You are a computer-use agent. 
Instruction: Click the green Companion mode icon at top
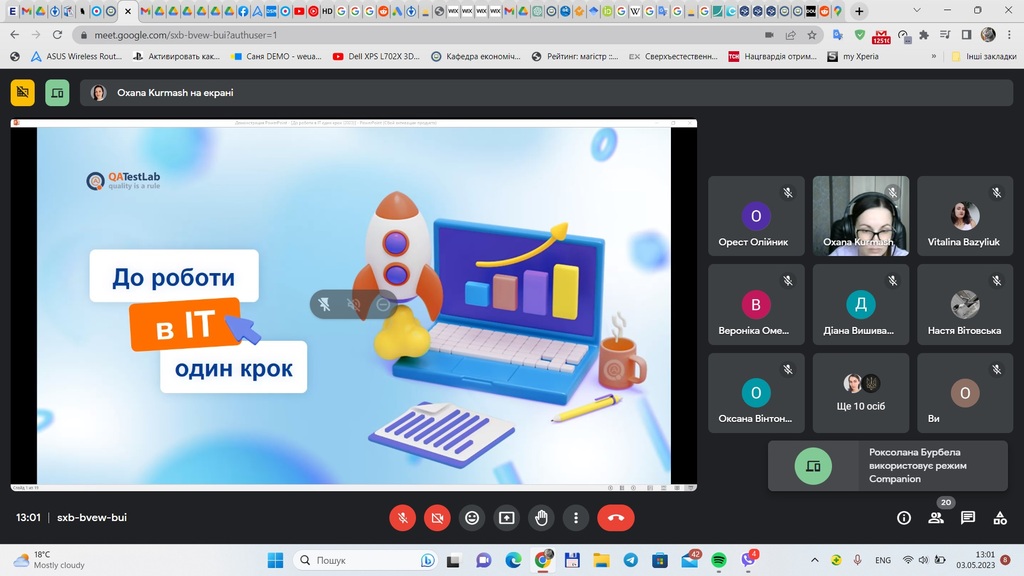(x=57, y=93)
